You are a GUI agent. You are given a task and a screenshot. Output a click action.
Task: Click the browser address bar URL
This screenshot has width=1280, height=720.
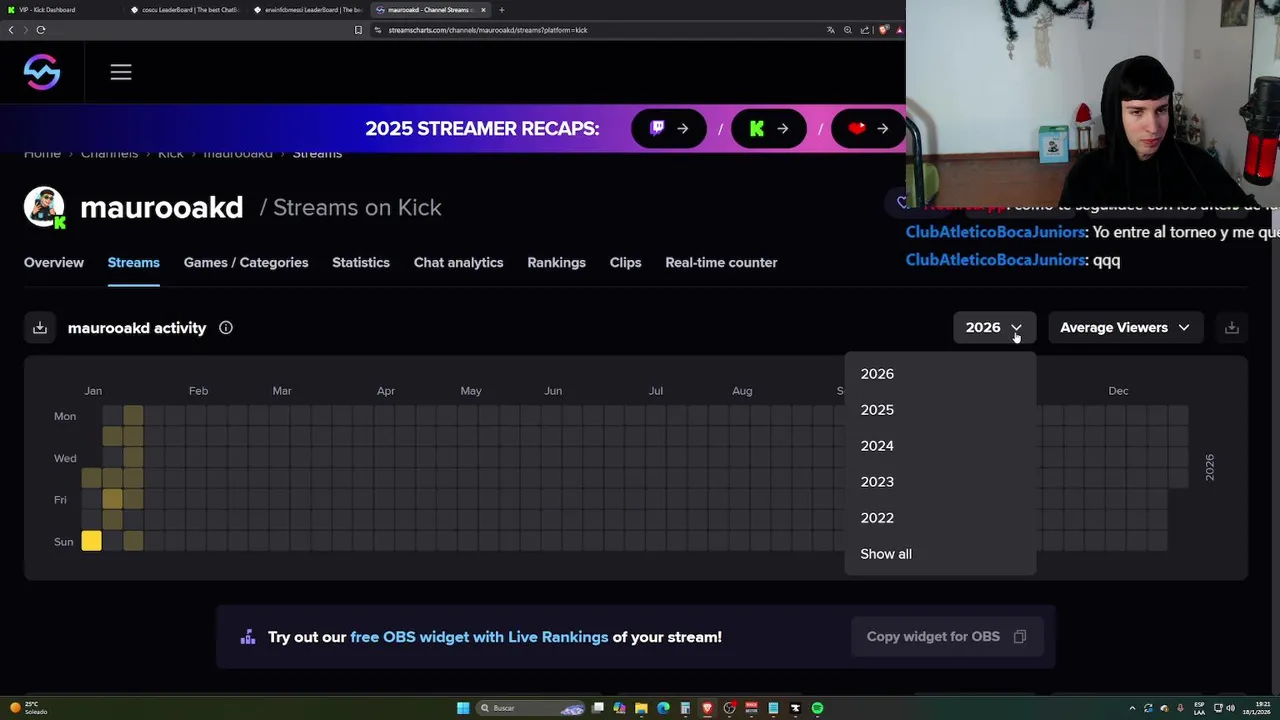tap(488, 30)
